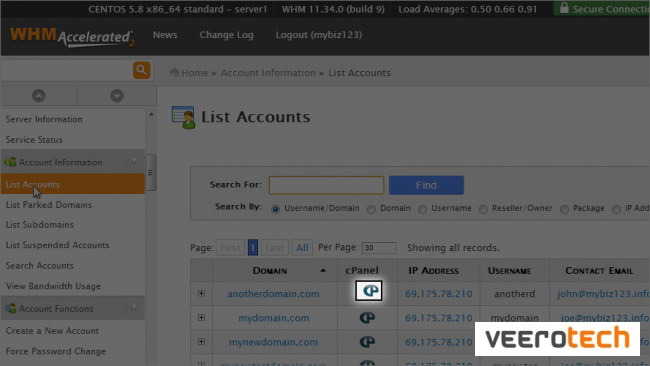Click Account Information breadcrumb link
Image resolution: width=650 pixels, height=366 pixels.
click(x=268, y=73)
